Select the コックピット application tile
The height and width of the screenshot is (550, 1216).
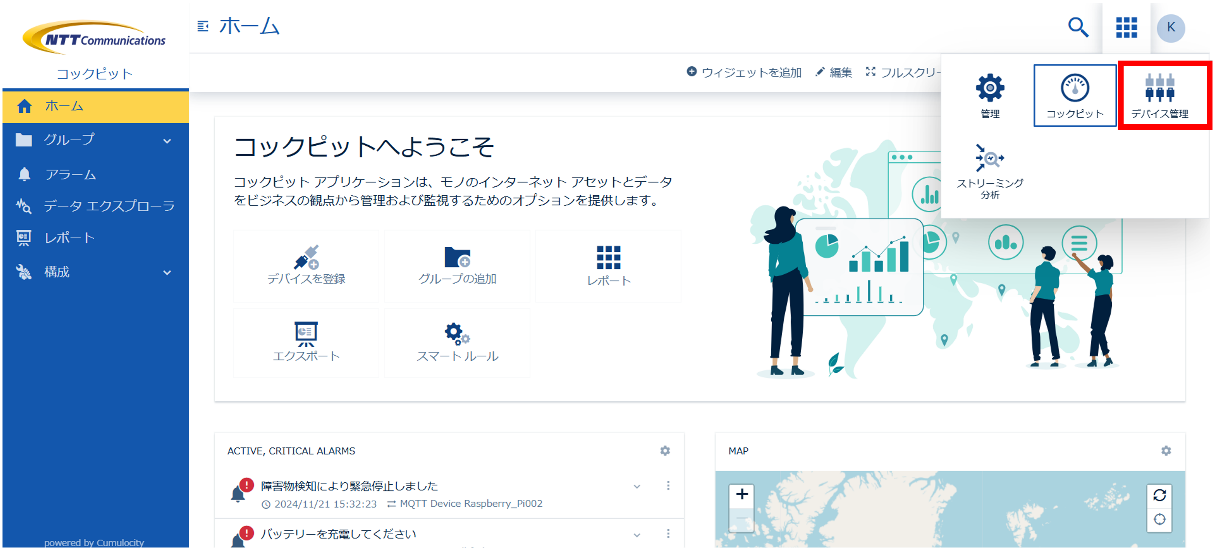[1074, 96]
